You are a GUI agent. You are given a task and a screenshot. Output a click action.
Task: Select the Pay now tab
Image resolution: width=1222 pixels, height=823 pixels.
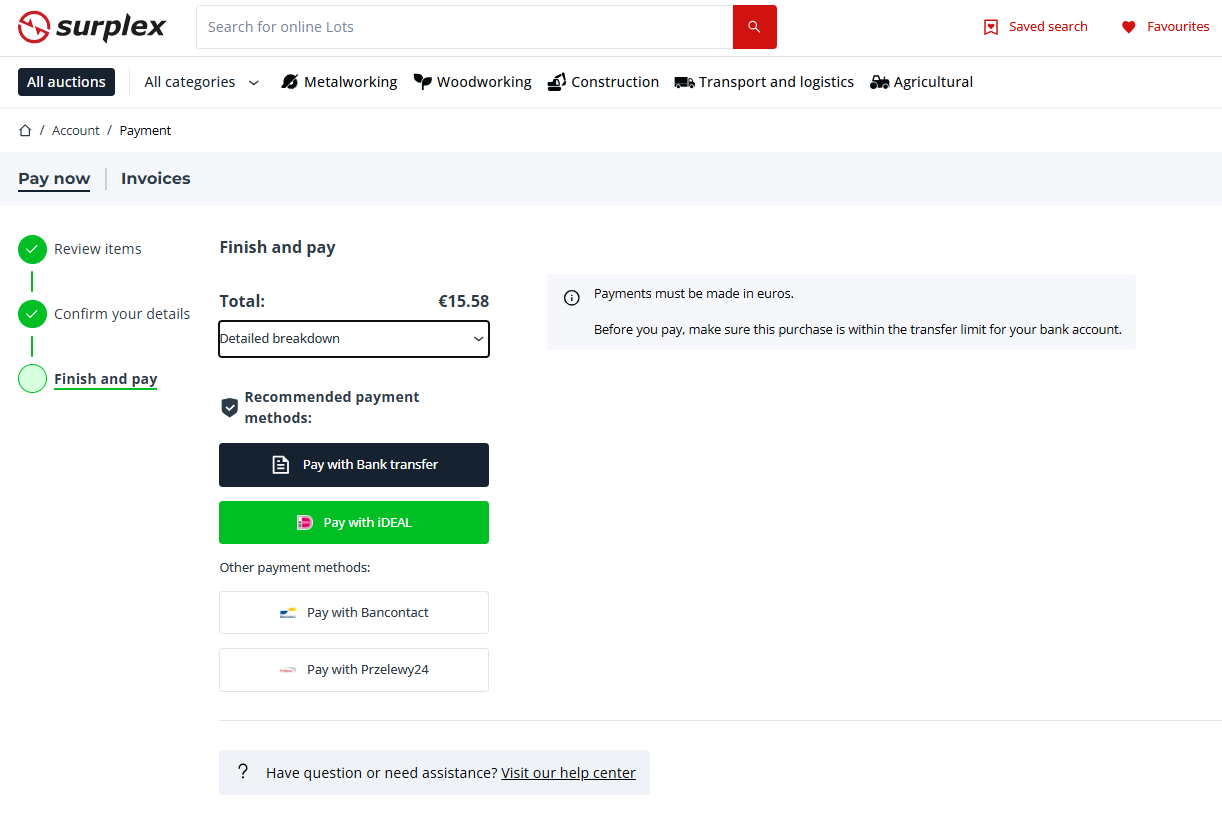pyautogui.click(x=54, y=179)
